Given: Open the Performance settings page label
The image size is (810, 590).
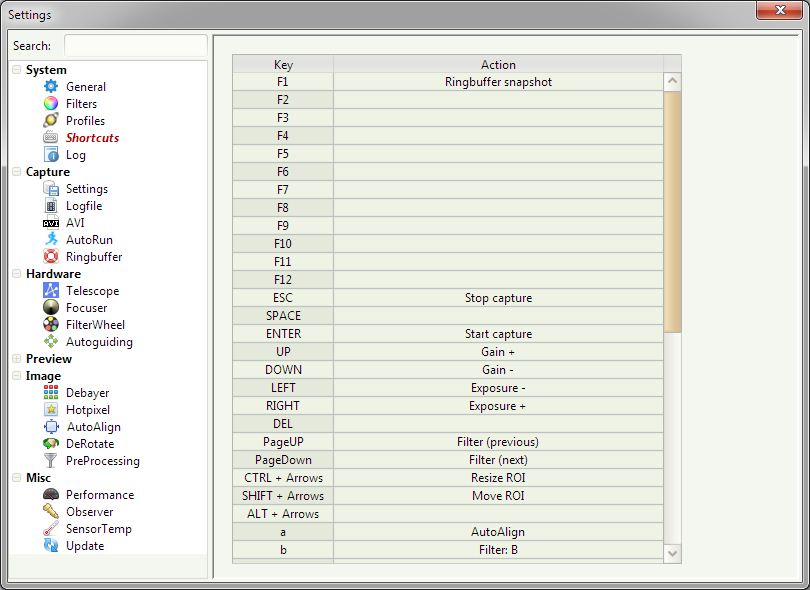Looking at the screenshot, I should click(x=100, y=495).
